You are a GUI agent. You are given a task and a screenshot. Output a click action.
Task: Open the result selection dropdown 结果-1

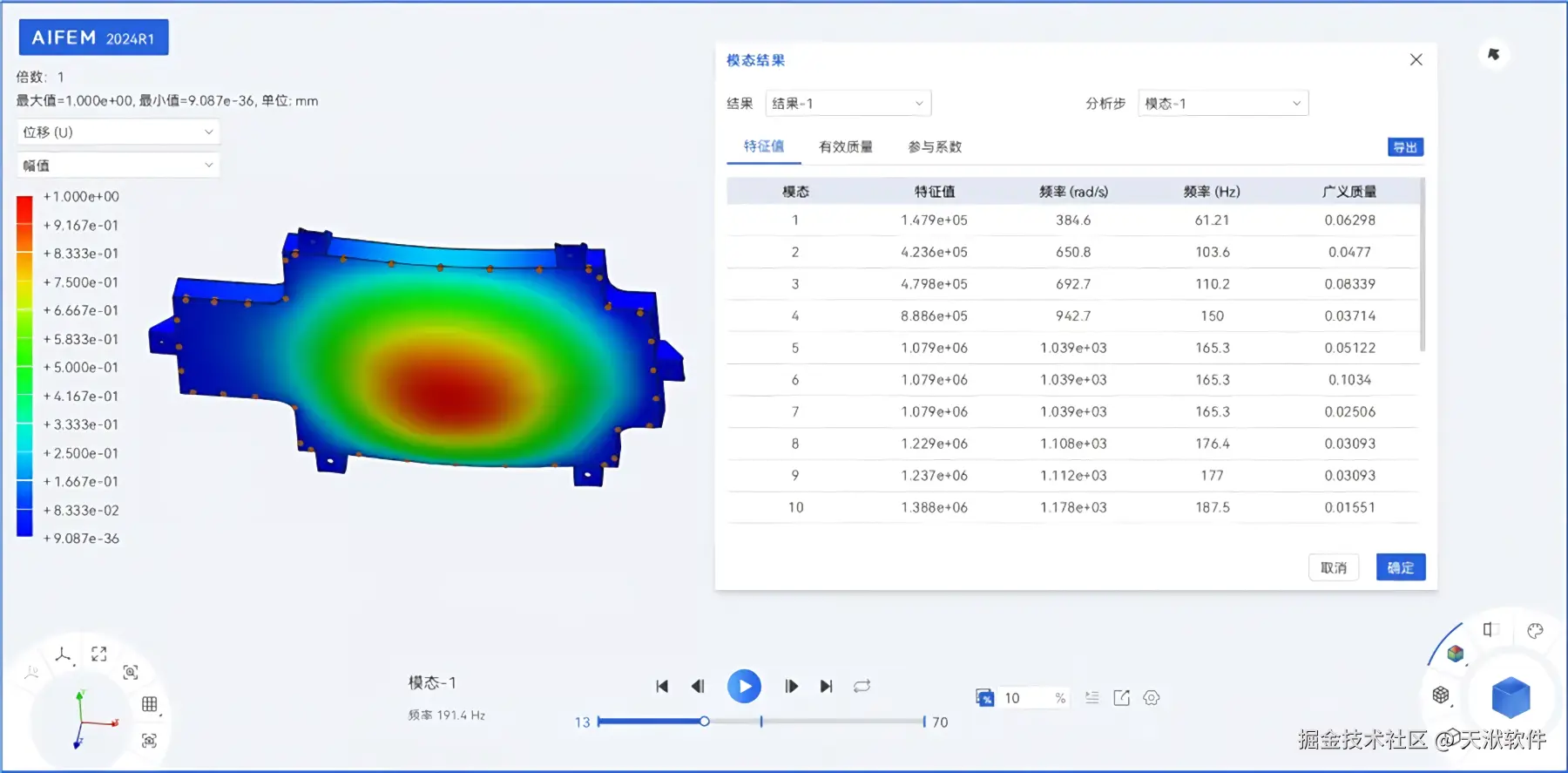(848, 104)
